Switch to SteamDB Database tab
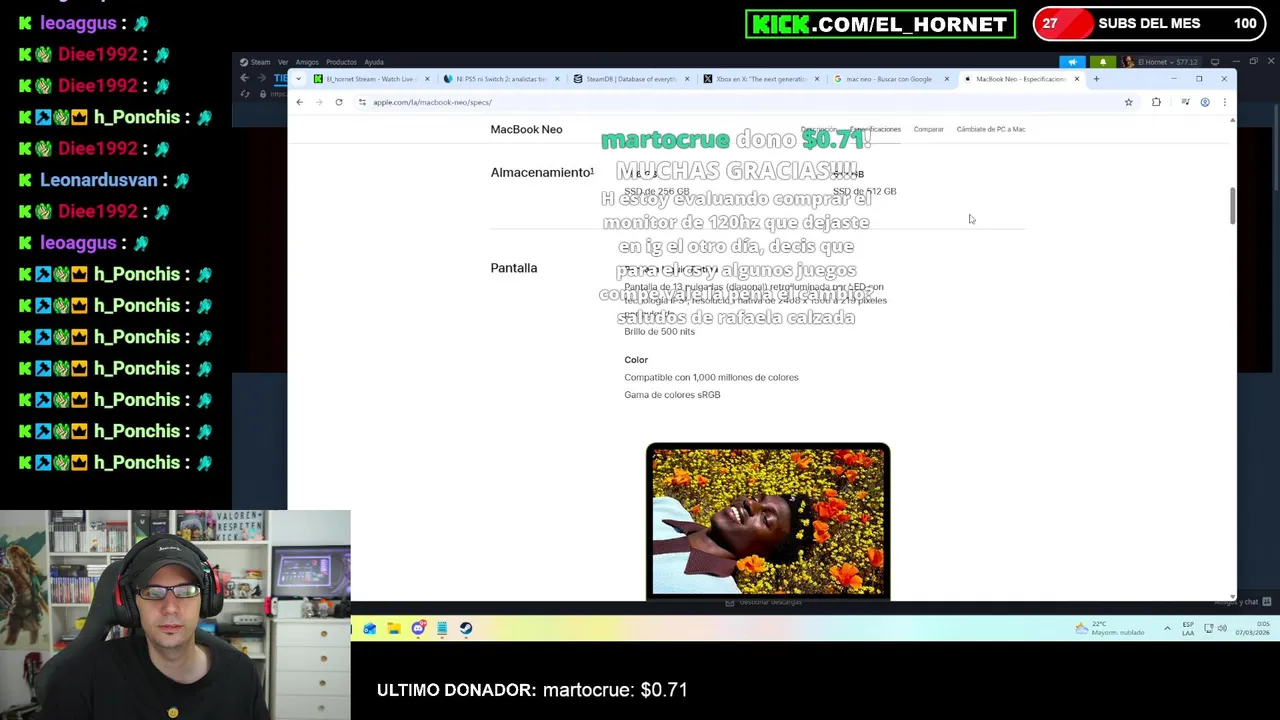Viewport: 1280px width, 720px height. point(630,79)
